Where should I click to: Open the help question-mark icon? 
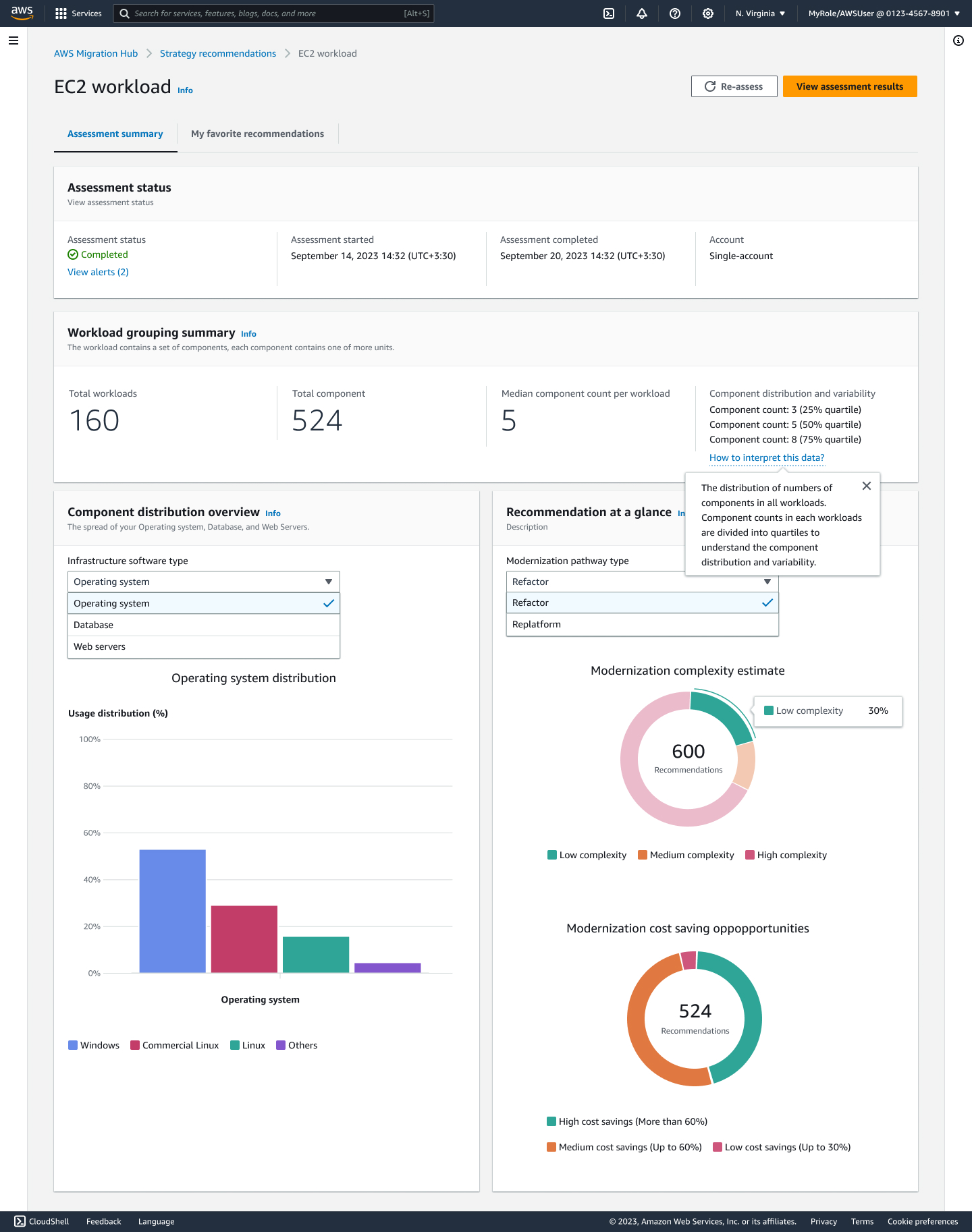[x=675, y=13]
